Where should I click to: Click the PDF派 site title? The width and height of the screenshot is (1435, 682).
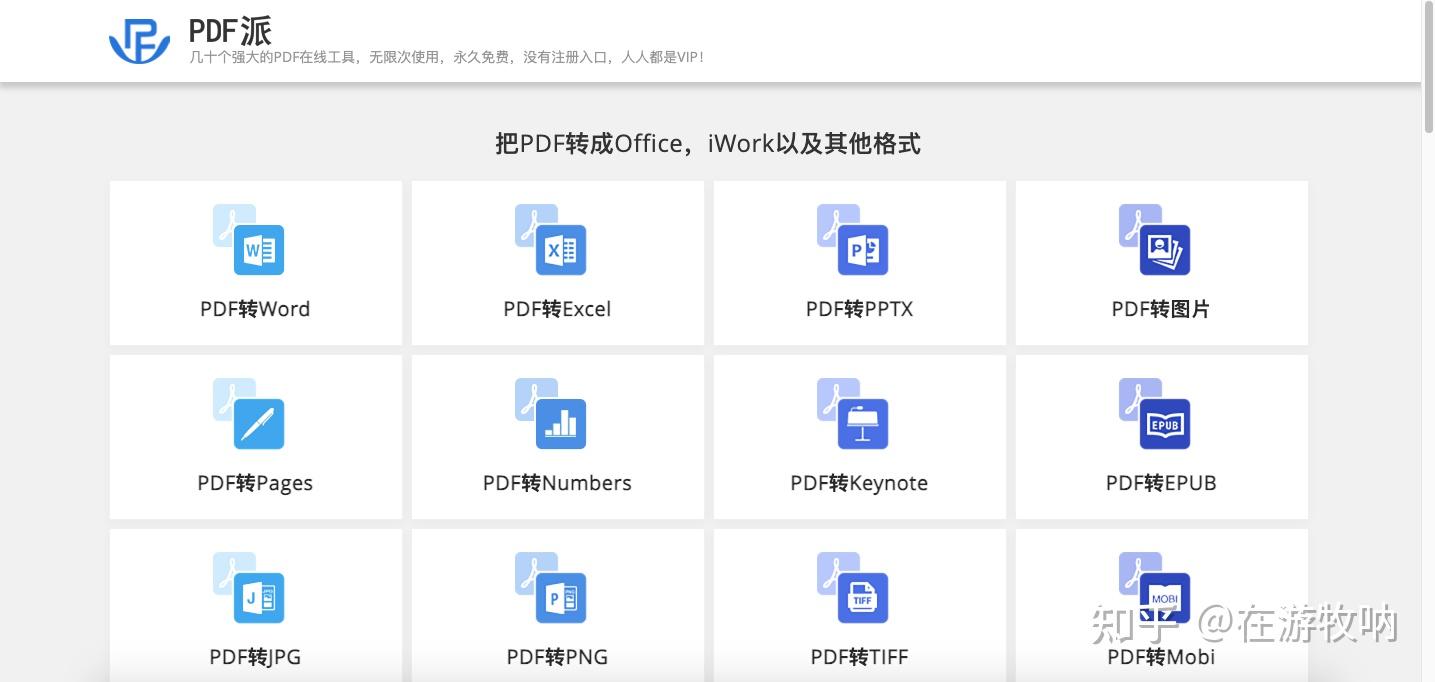pos(230,30)
